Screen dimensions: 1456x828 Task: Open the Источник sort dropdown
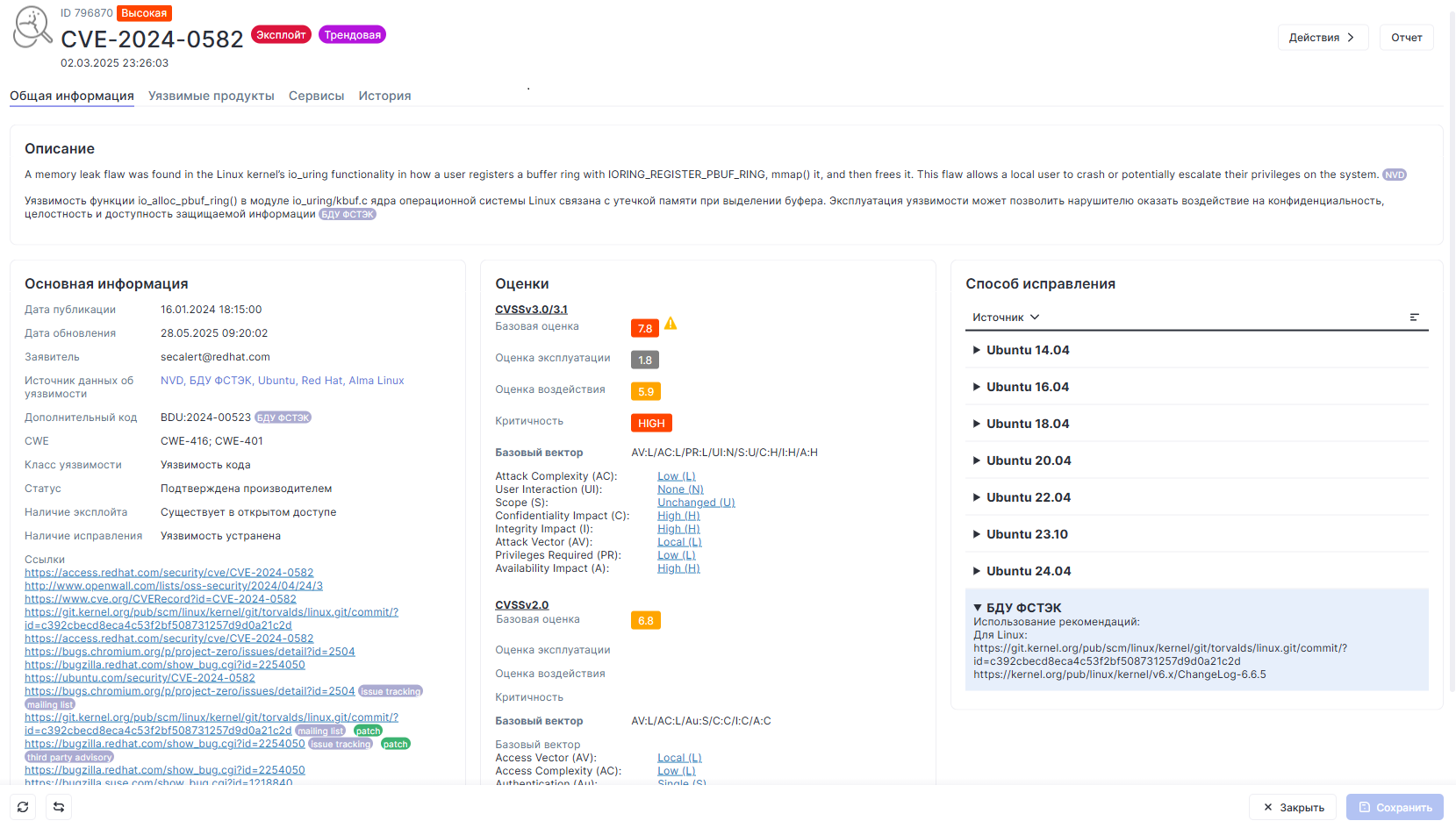(1006, 318)
